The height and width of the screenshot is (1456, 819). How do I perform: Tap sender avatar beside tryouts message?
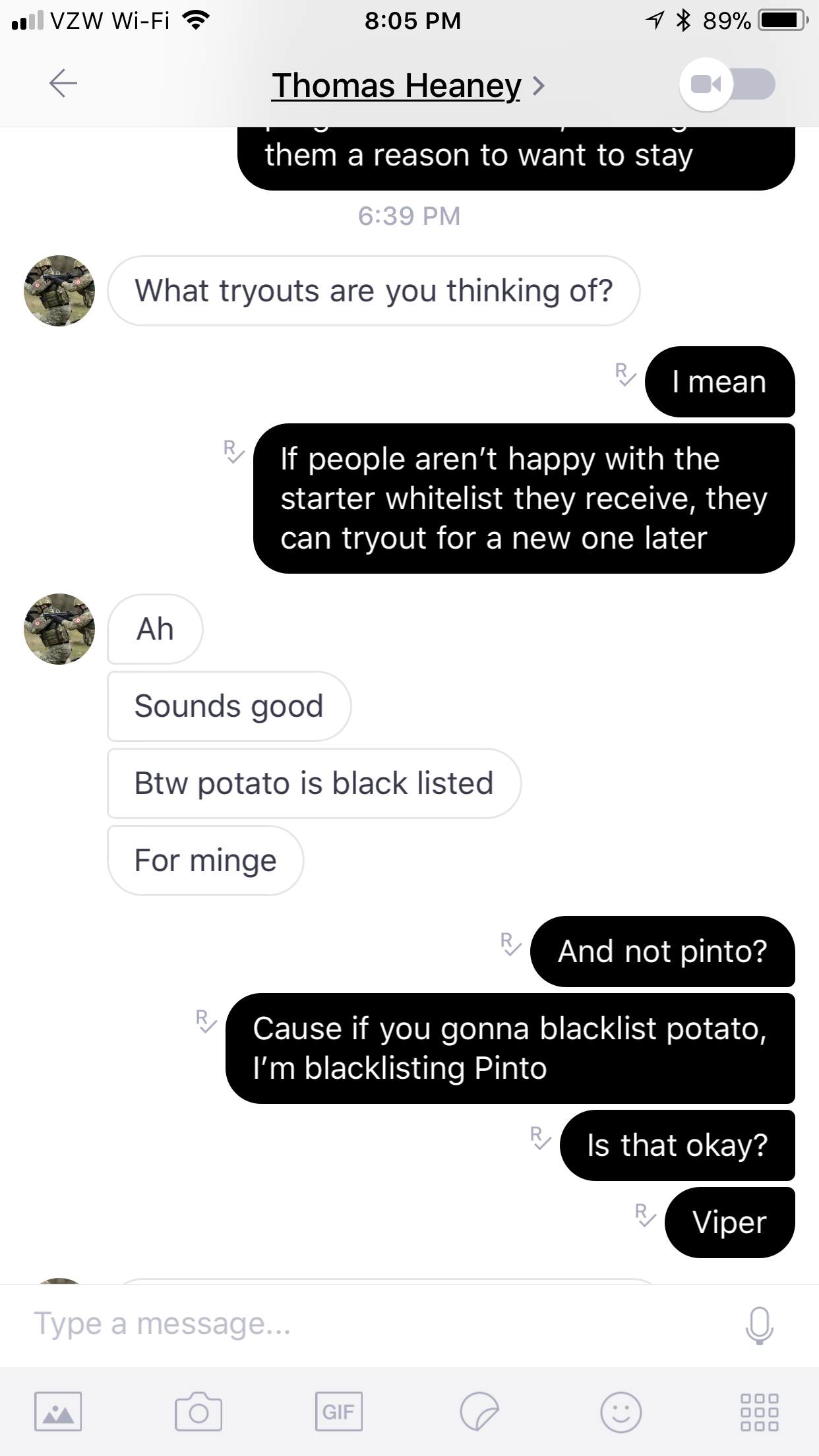[x=59, y=291]
